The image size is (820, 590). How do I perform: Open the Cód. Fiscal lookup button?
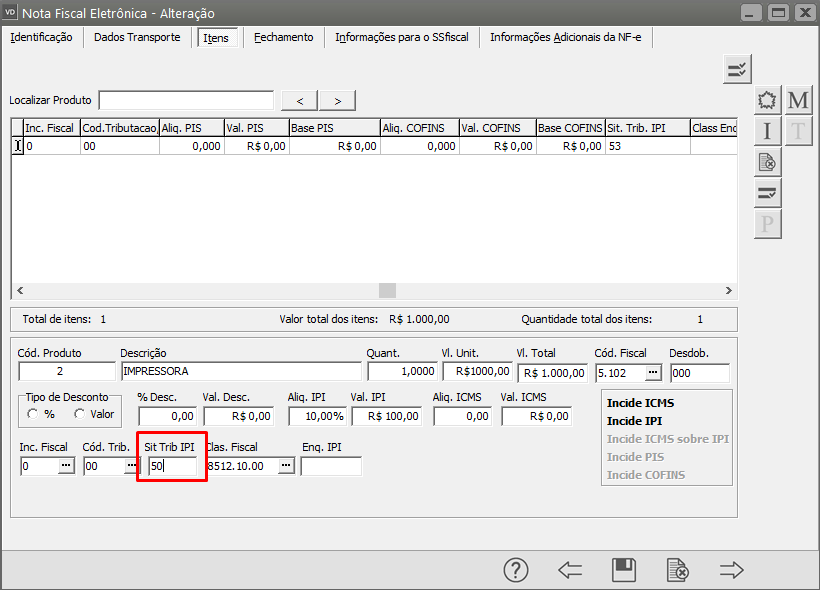click(653, 372)
